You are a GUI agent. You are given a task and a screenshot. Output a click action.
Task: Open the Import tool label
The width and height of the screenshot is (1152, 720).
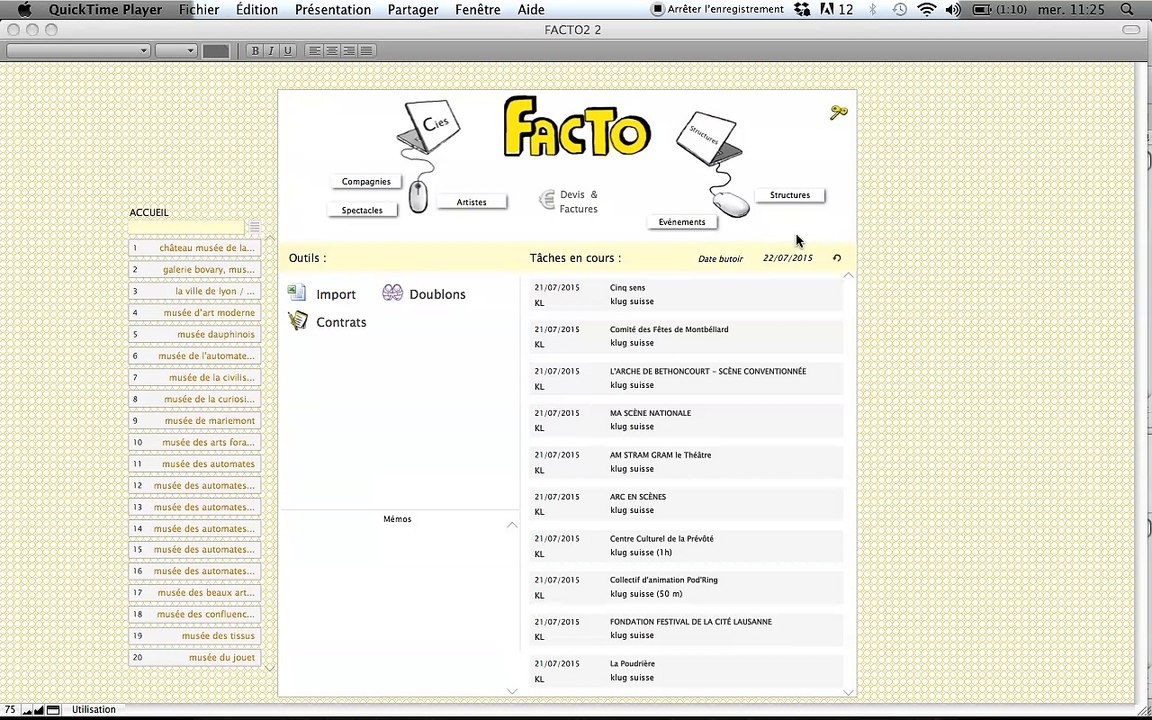336,295
